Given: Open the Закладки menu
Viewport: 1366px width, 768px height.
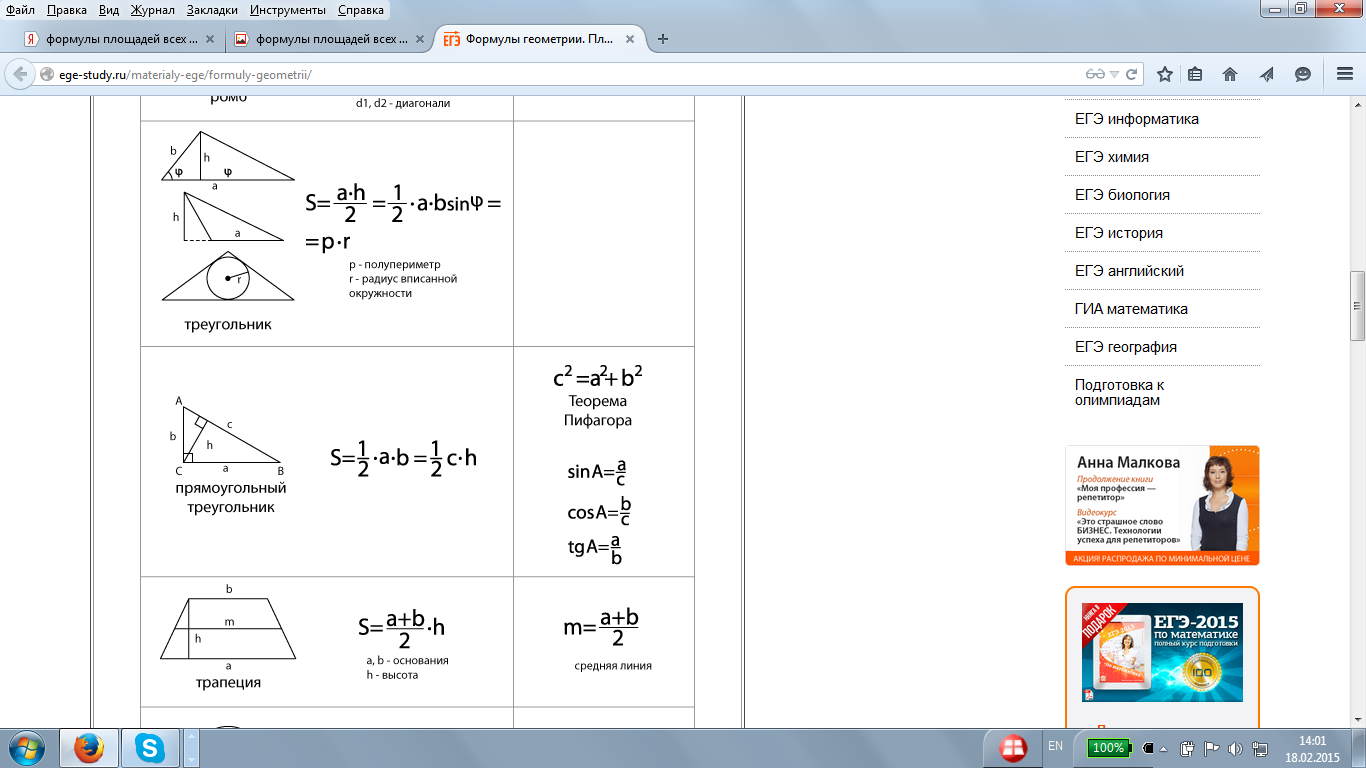Looking at the screenshot, I should [x=213, y=10].
